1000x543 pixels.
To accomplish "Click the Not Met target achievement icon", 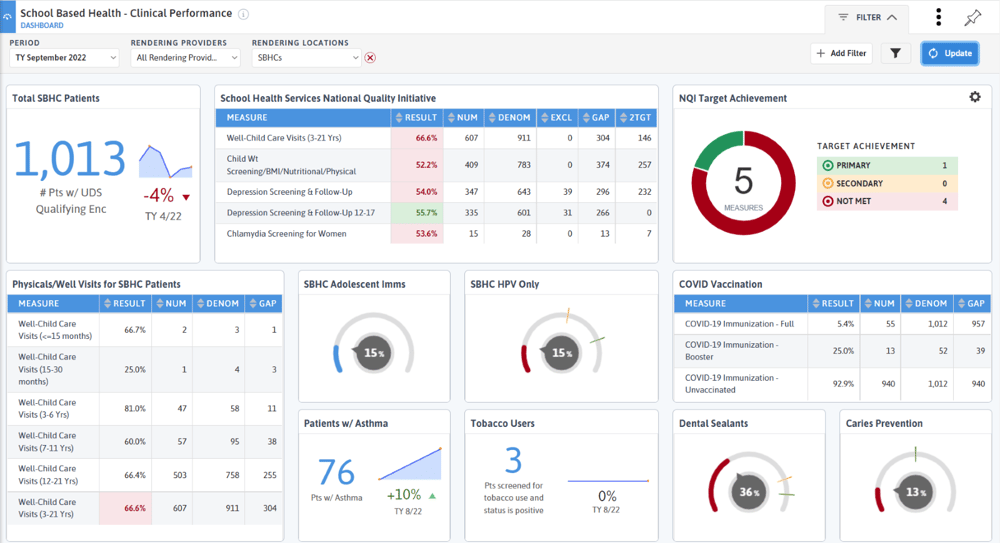I will point(828,201).
